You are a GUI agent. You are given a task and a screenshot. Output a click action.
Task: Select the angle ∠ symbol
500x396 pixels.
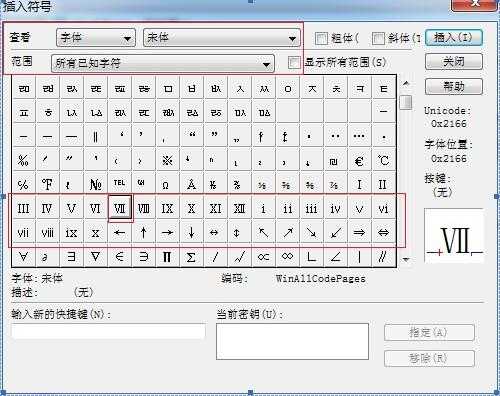[335, 257]
